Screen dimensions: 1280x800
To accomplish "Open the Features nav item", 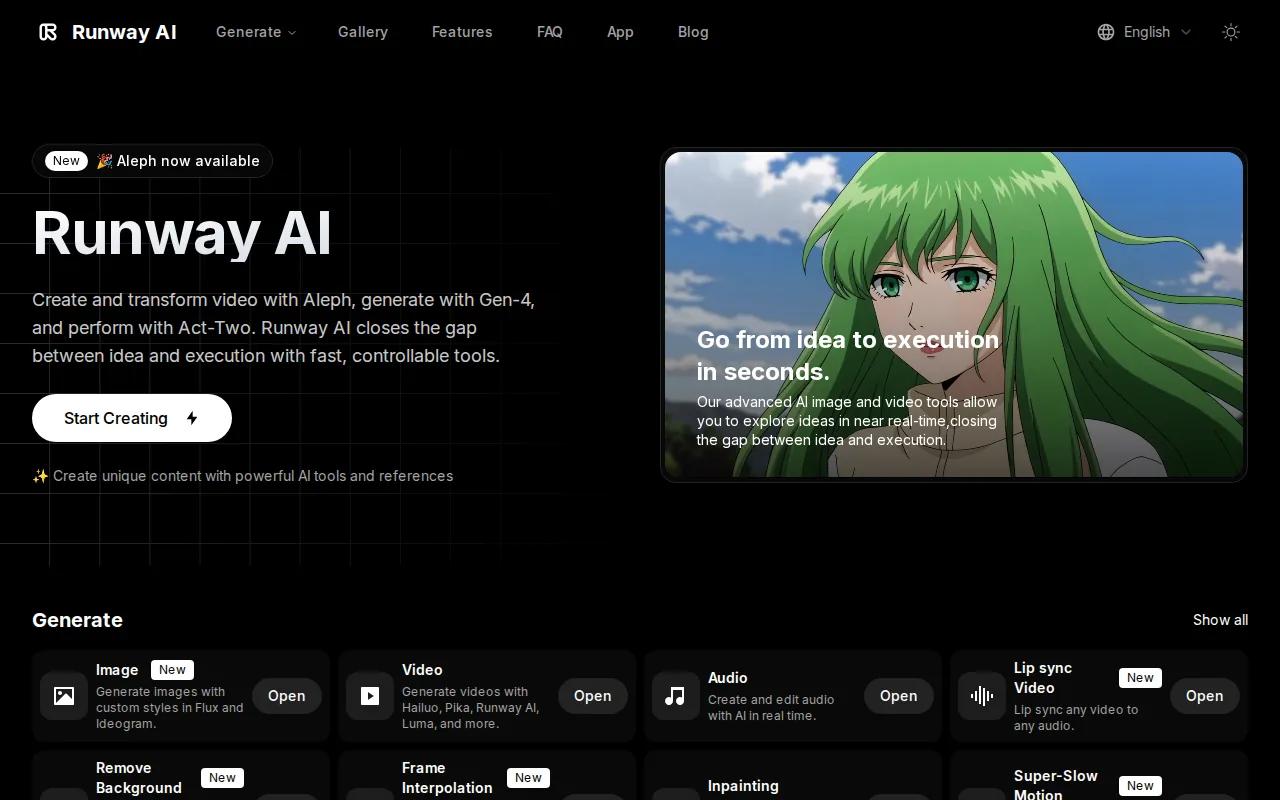I will tap(462, 32).
